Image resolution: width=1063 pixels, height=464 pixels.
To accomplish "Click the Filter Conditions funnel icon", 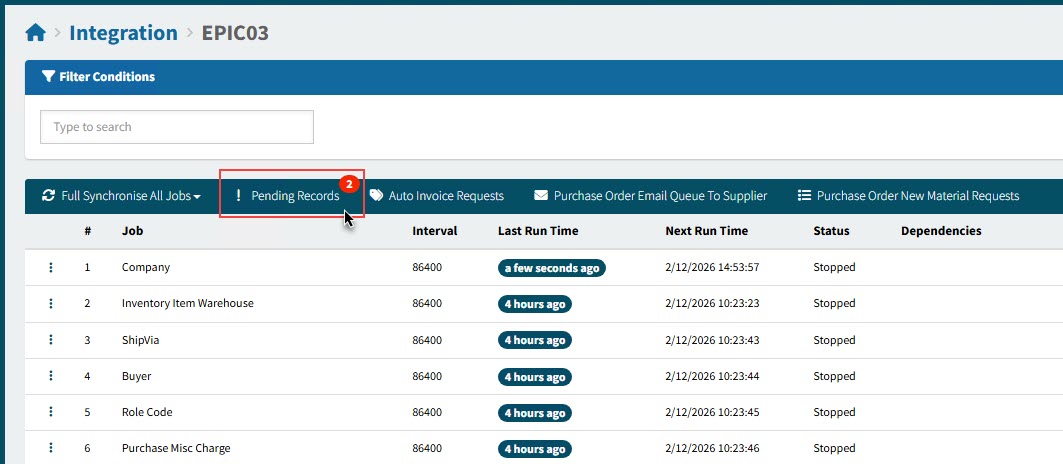I will click(x=48, y=77).
